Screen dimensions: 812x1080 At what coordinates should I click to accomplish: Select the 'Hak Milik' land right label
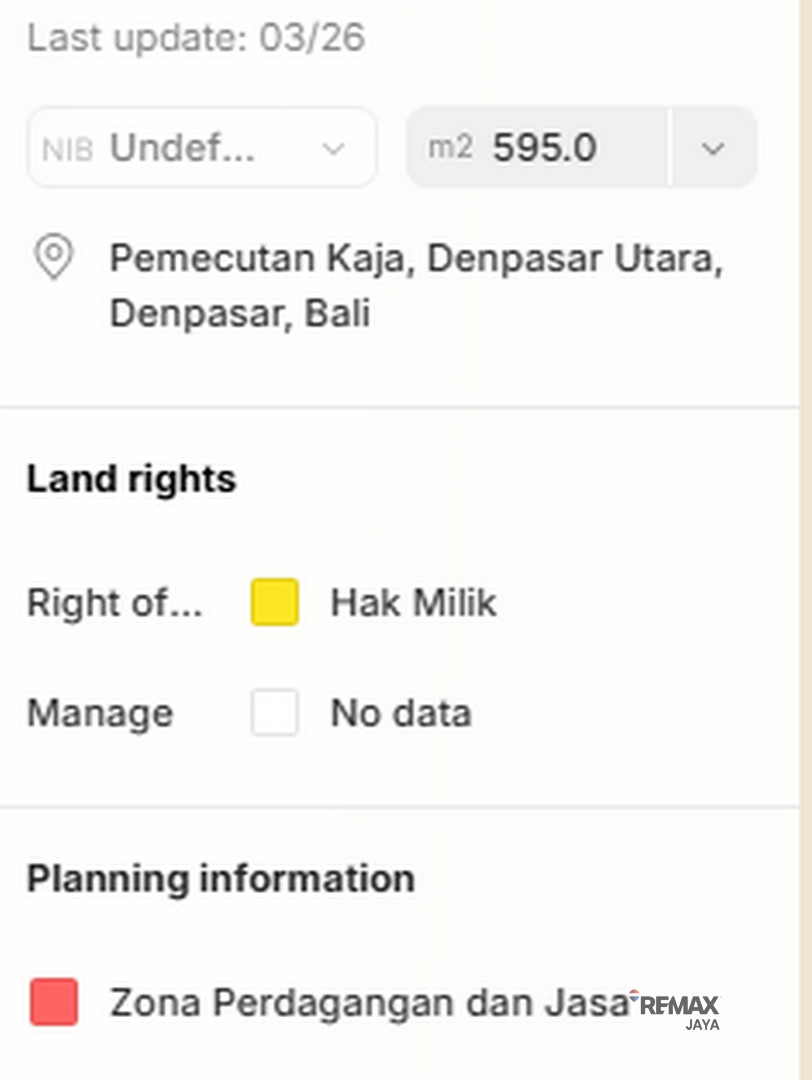pyautogui.click(x=413, y=603)
